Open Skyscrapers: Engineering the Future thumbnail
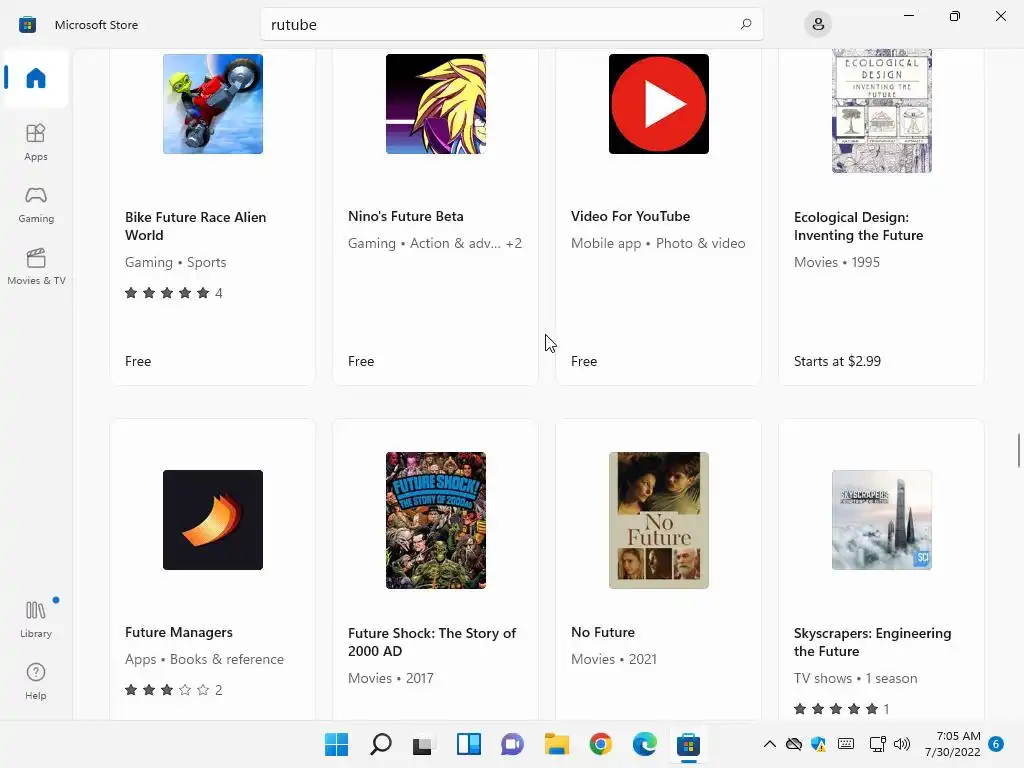This screenshot has width=1024, height=768. [x=882, y=520]
